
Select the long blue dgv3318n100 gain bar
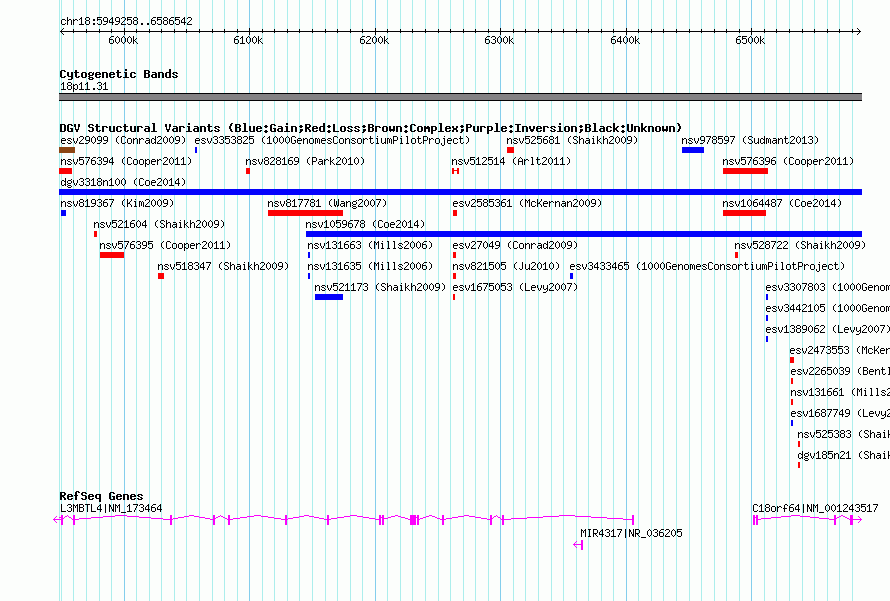pos(460,192)
